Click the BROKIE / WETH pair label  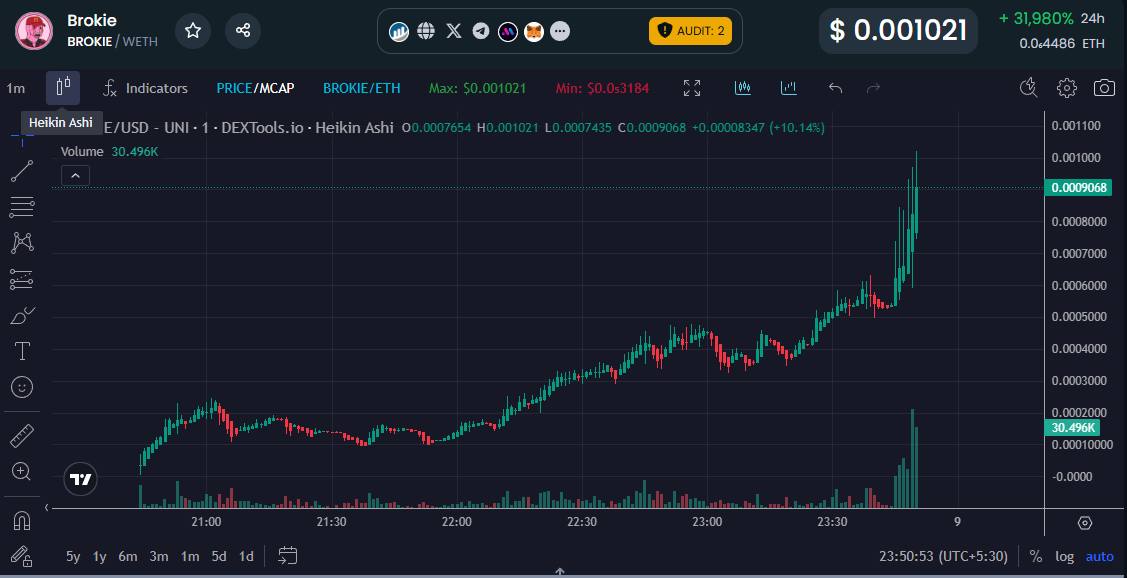pos(112,42)
